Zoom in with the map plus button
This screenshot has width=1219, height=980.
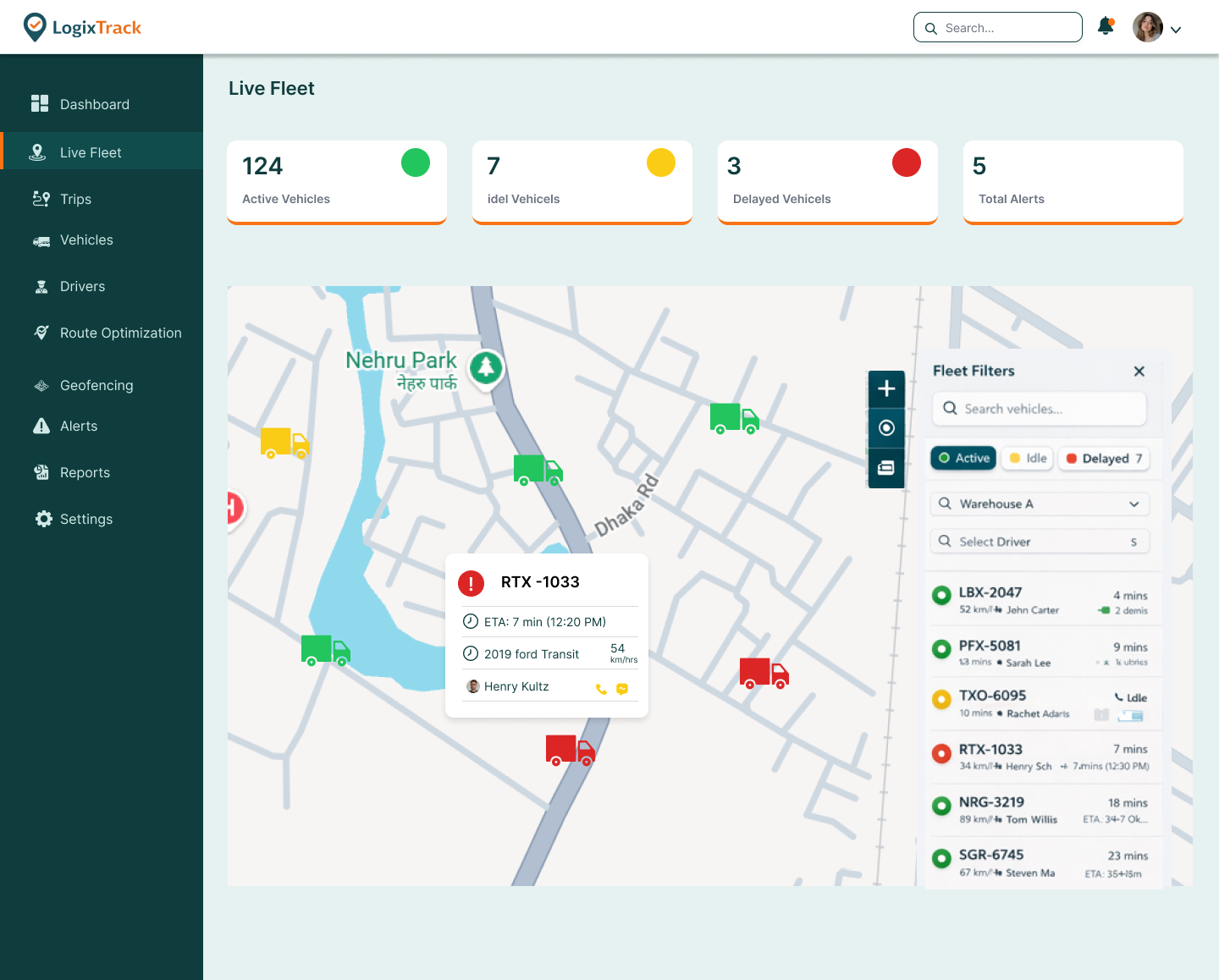[886, 388]
